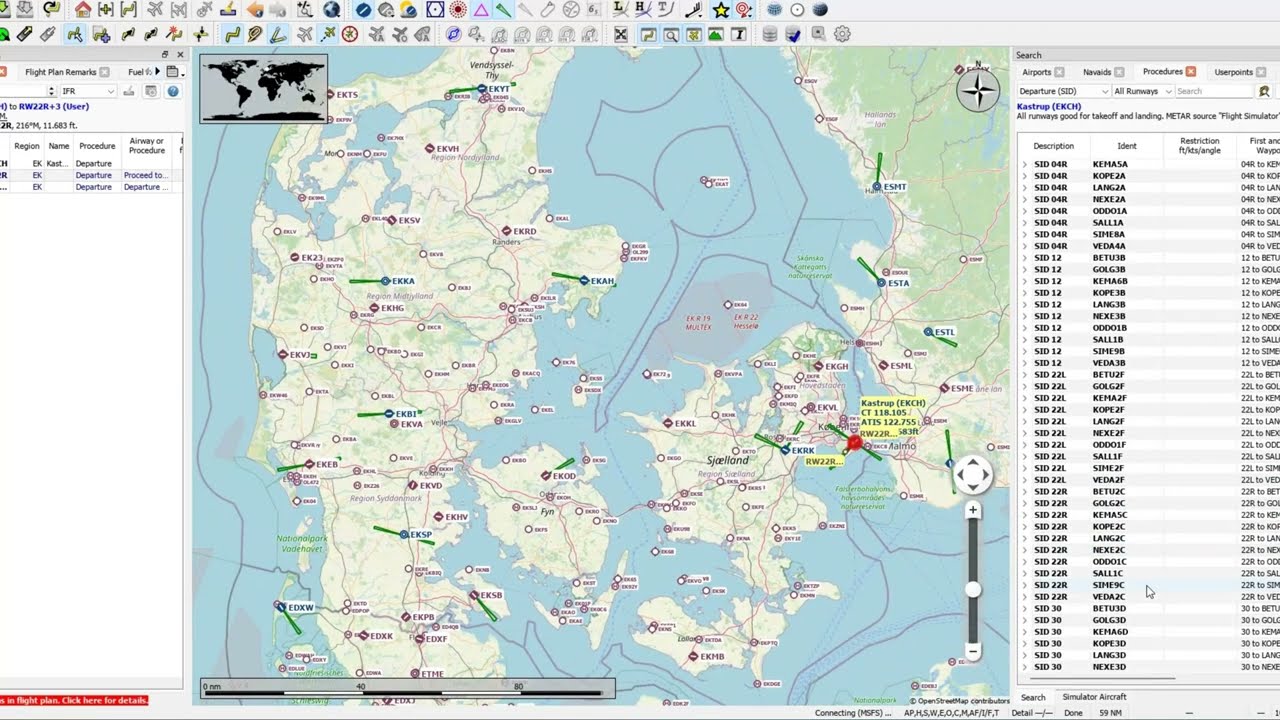
Task: Click the magnifier search window icon
Action: point(671,34)
